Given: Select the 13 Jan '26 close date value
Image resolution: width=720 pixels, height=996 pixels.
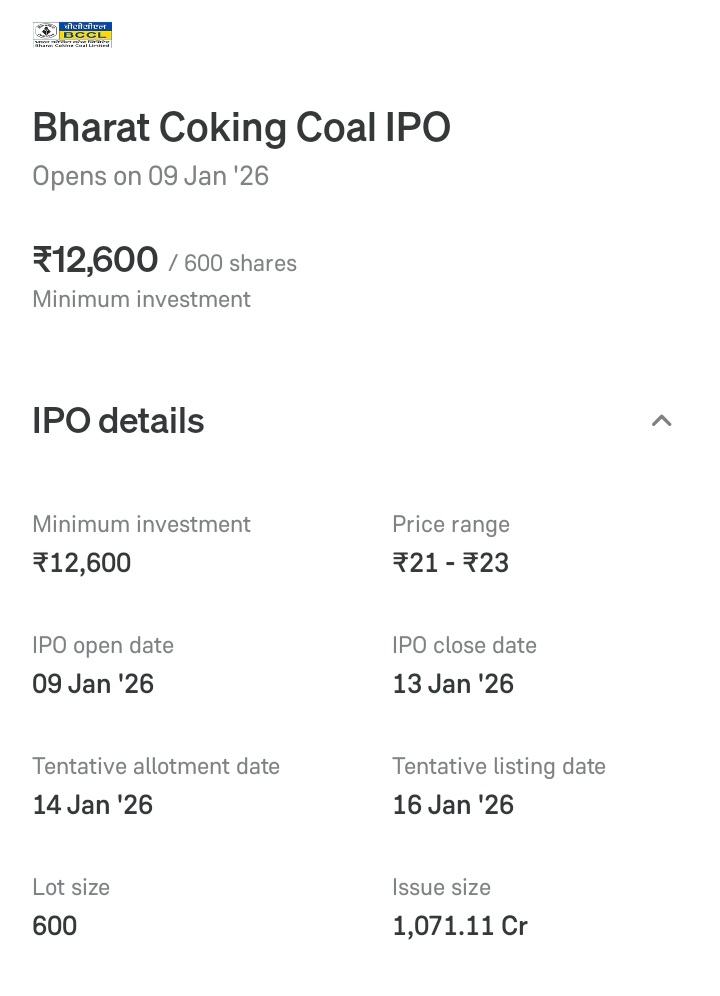Looking at the screenshot, I should click(453, 684).
